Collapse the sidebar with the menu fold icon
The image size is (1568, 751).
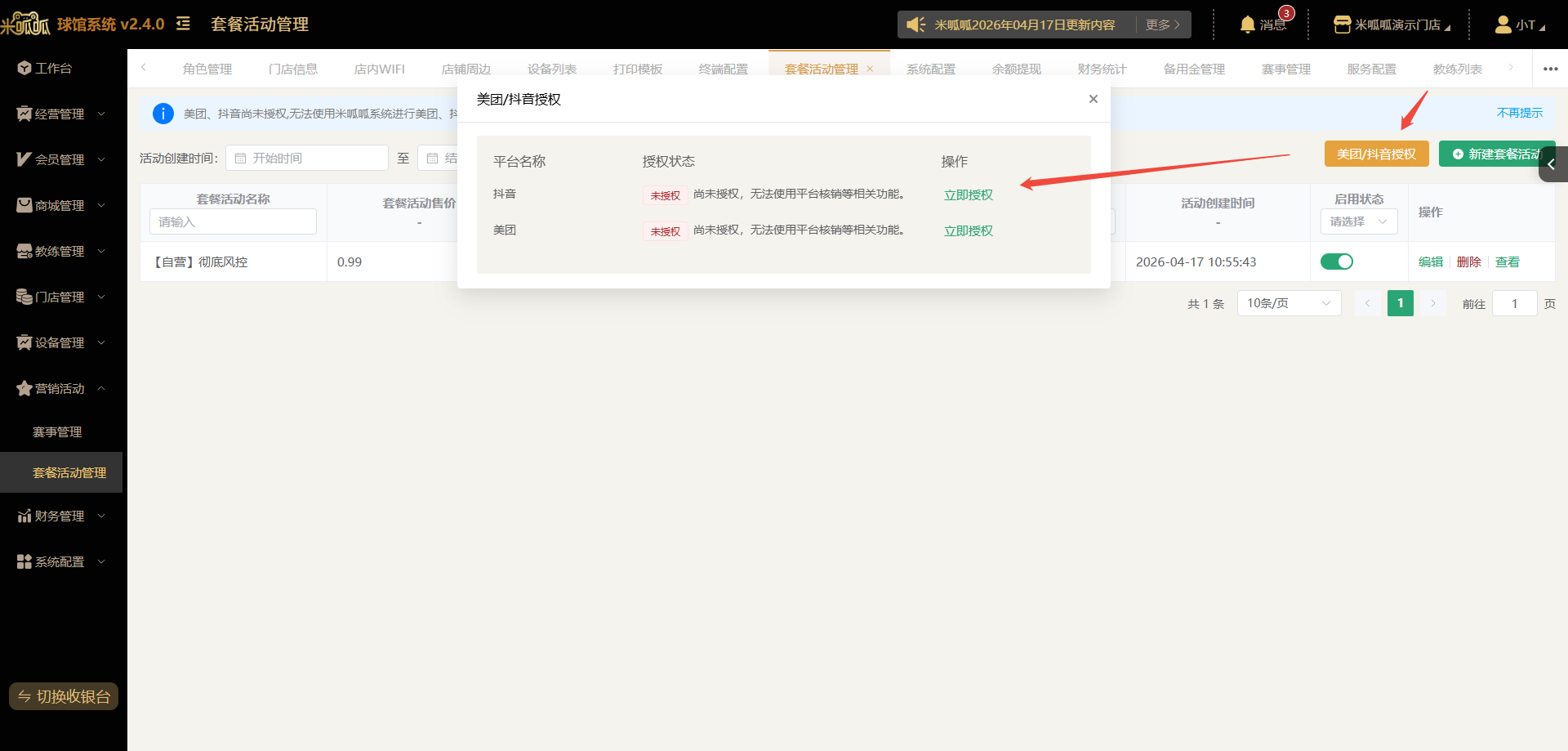pyautogui.click(x=183, y=24)
